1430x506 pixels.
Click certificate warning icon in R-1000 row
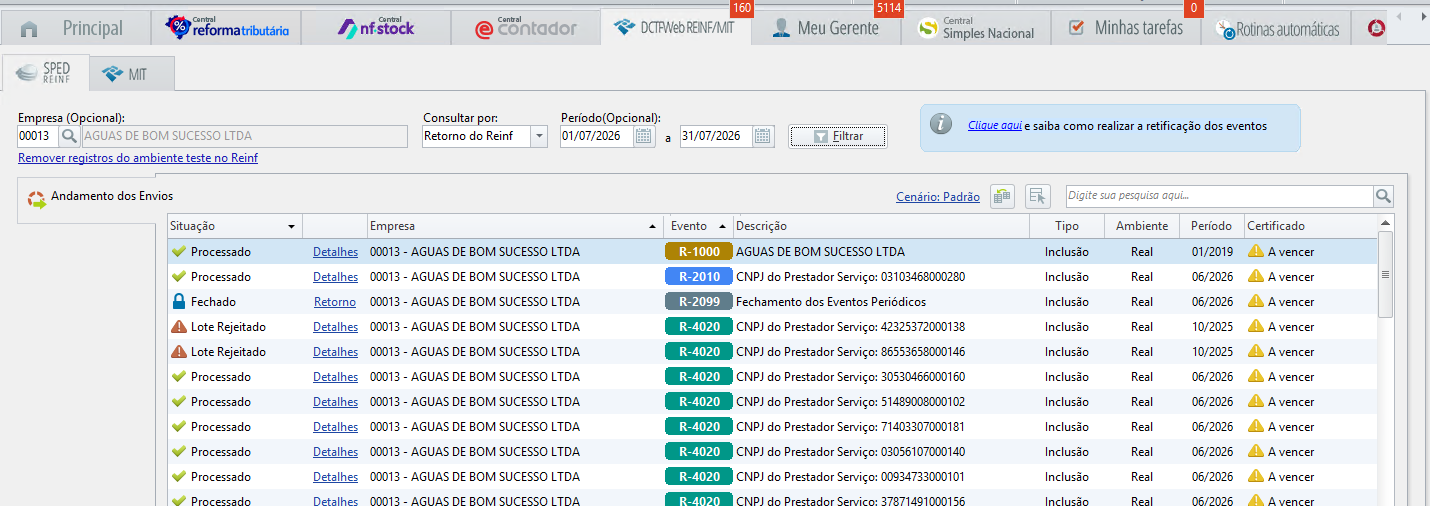pyautogui.click(x=1256, y=251)
